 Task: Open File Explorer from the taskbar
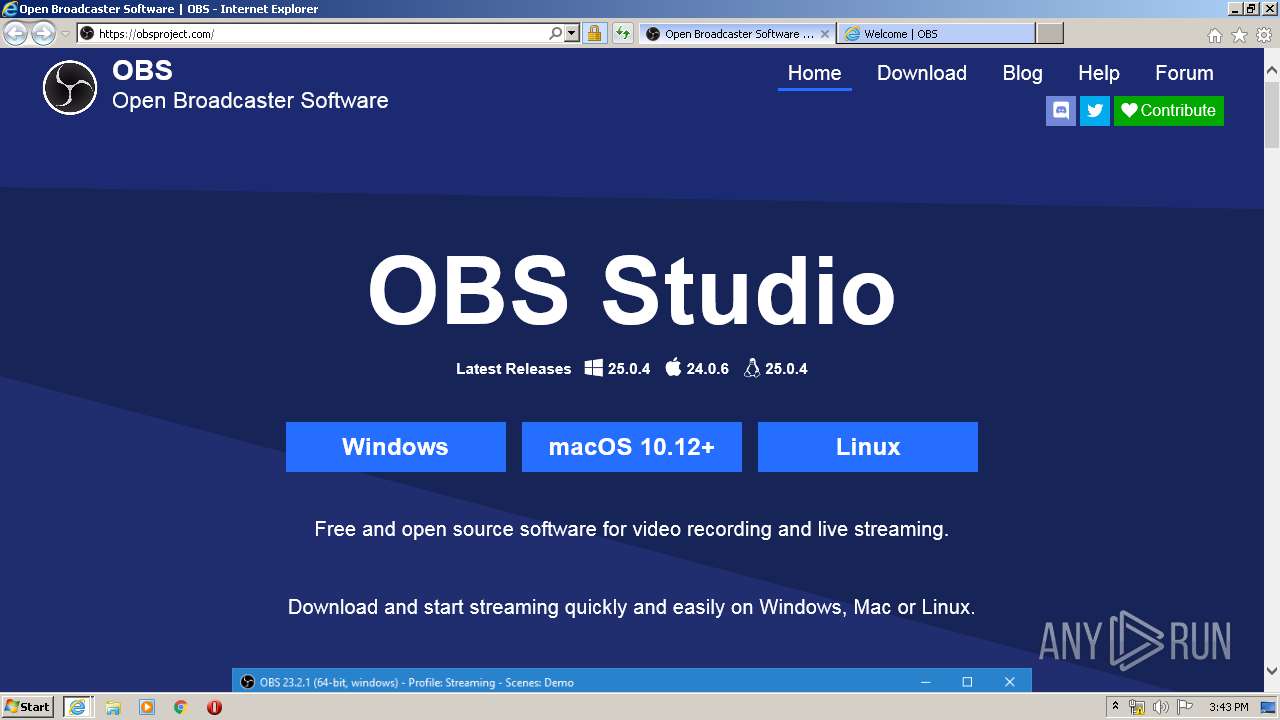pos(113,707)
